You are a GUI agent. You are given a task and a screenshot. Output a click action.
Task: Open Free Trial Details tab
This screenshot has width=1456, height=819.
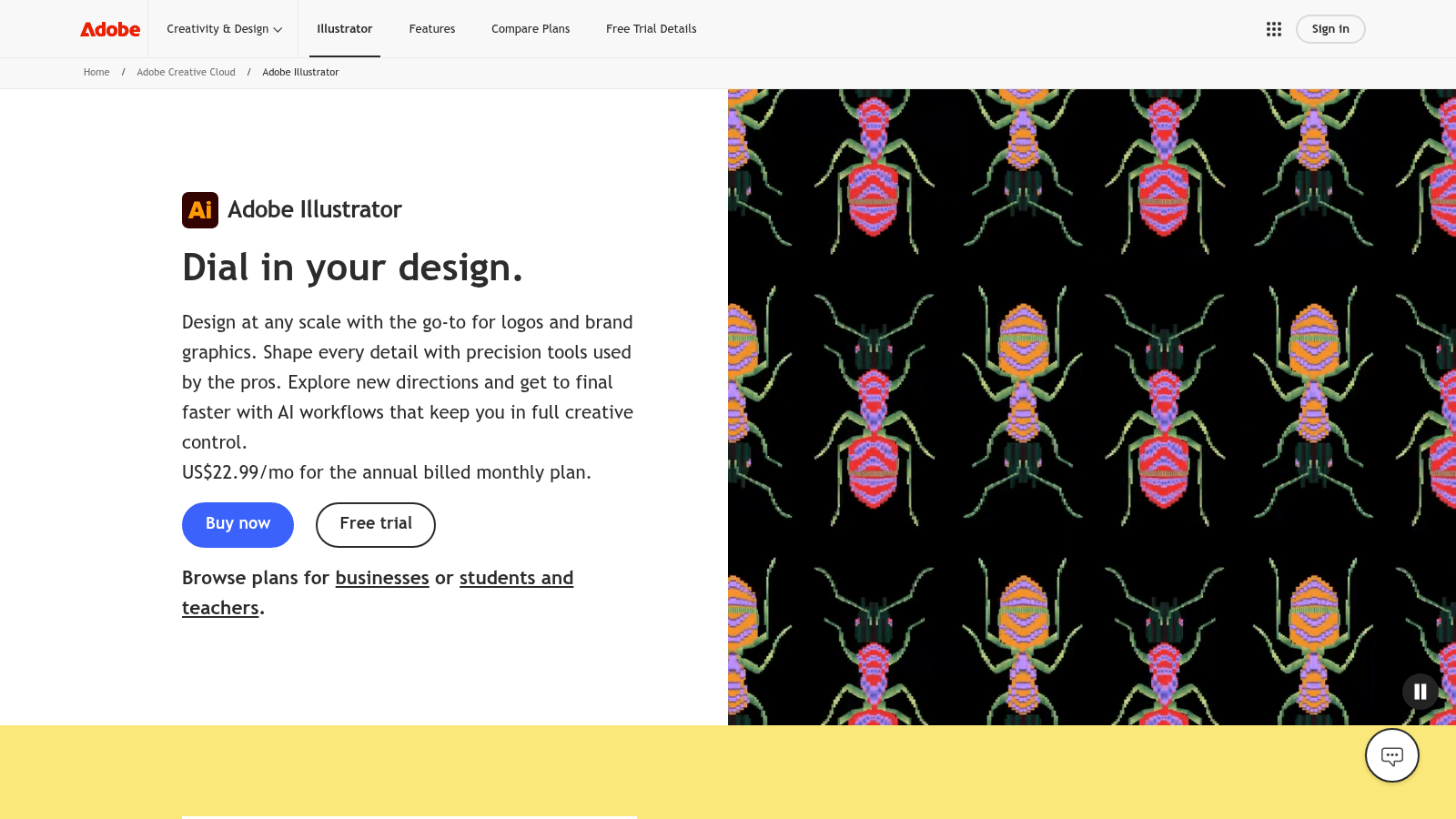point(652,29)
